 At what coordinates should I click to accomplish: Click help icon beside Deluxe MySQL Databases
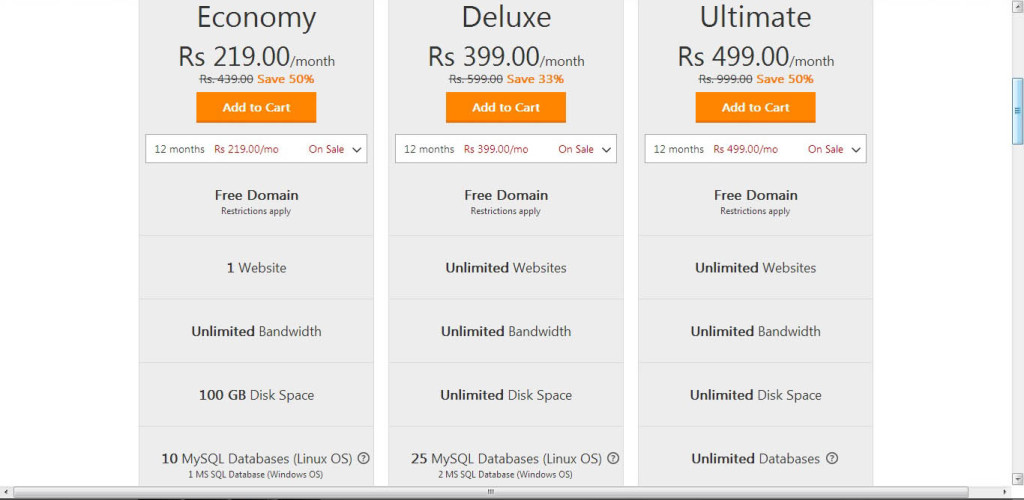tap(613, 458)
